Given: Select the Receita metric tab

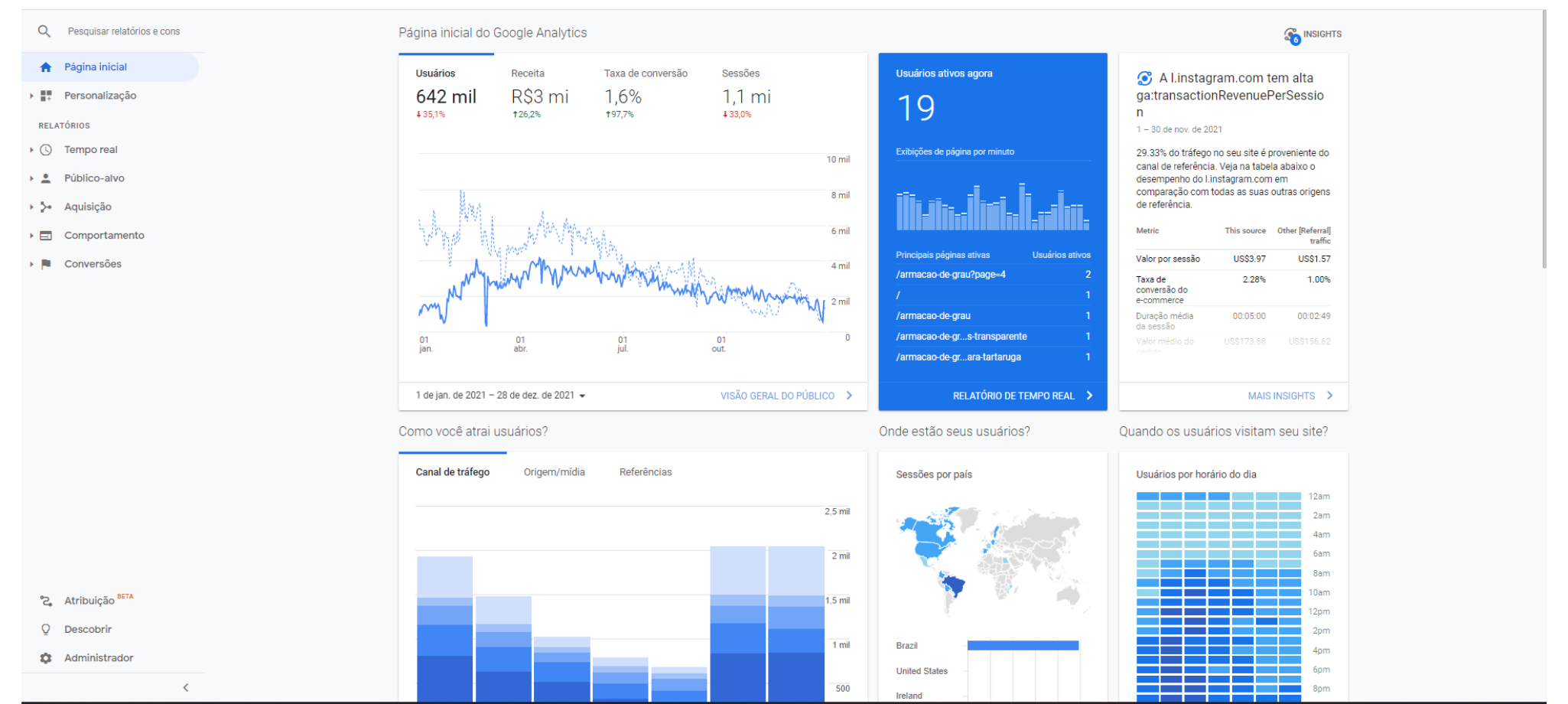Looking at the screenshot, I should point(540,93).
